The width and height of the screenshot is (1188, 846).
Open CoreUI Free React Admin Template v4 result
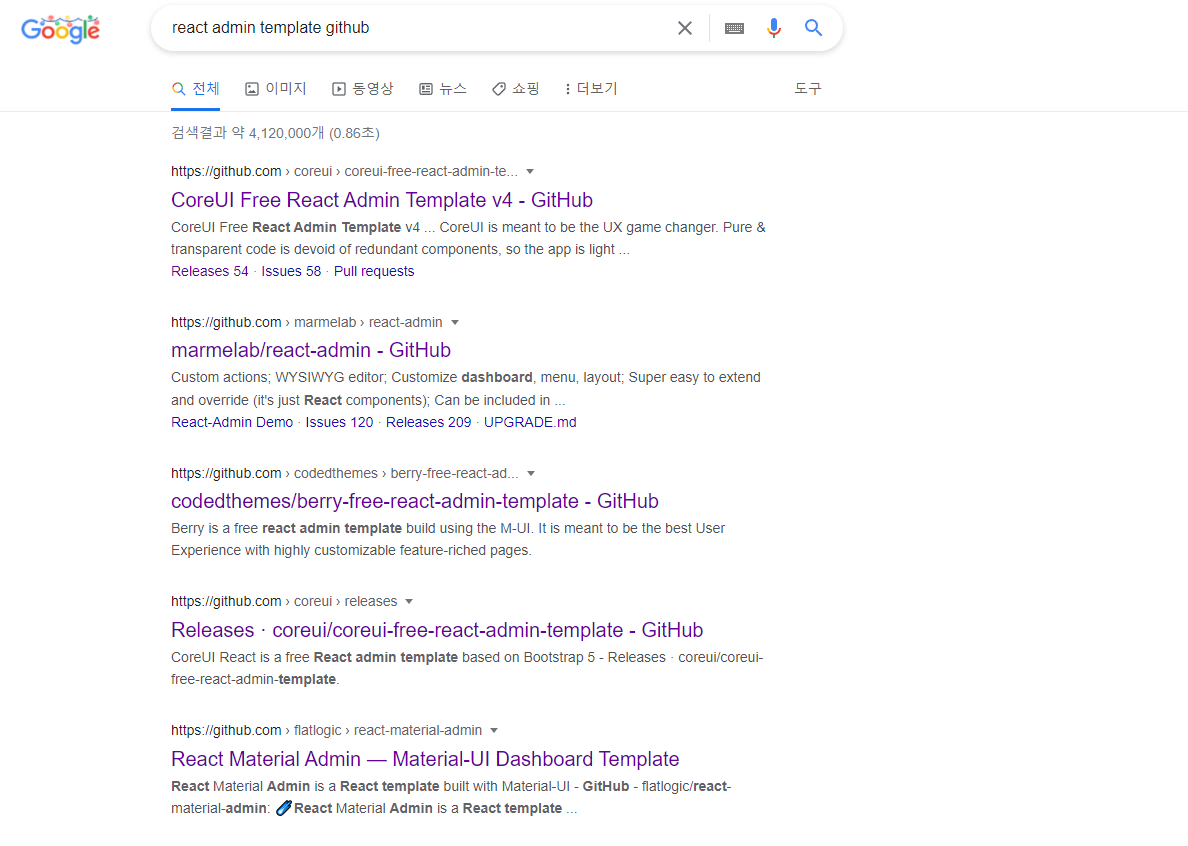[382, 200]
